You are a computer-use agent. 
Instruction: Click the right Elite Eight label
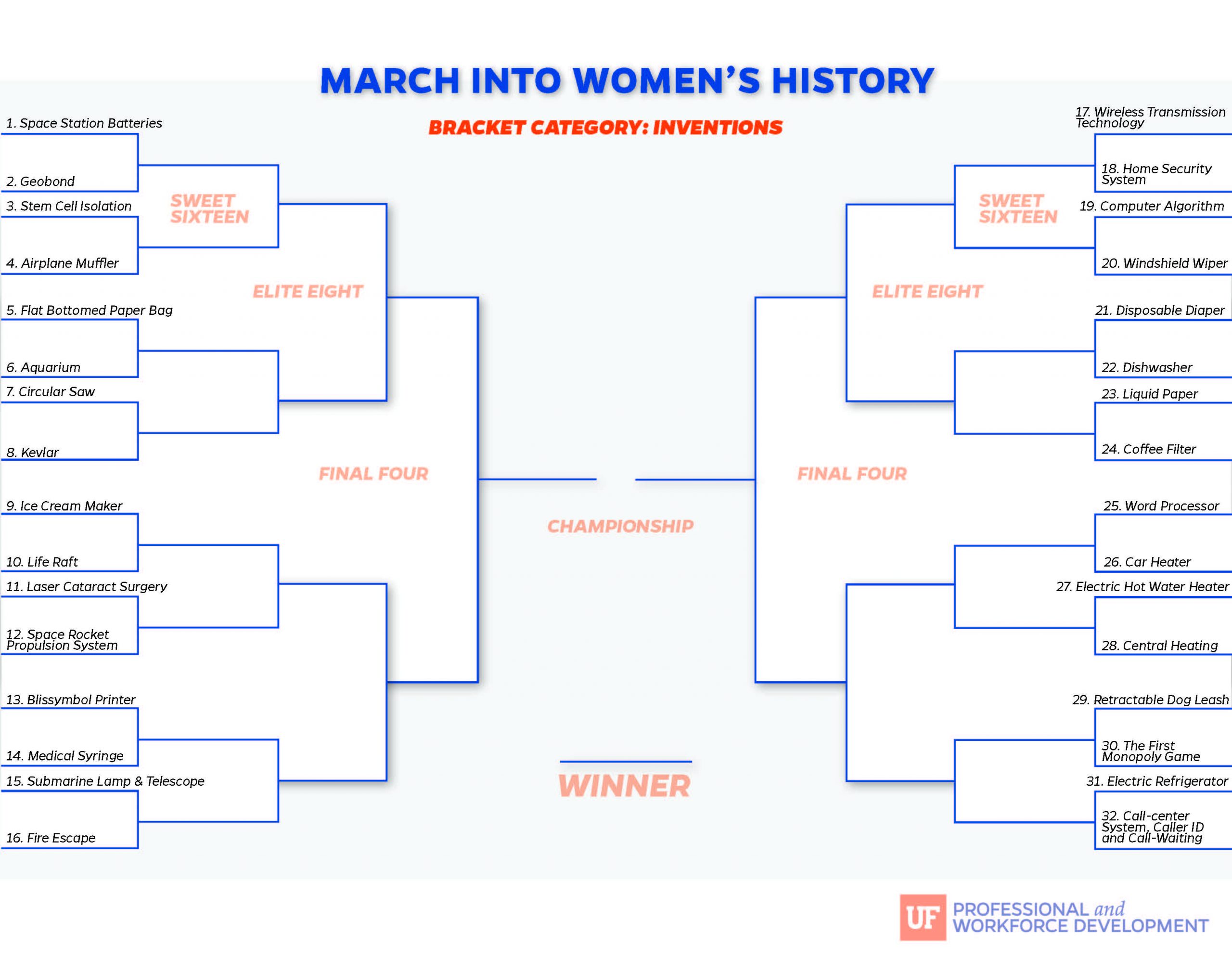coord(927,291)
